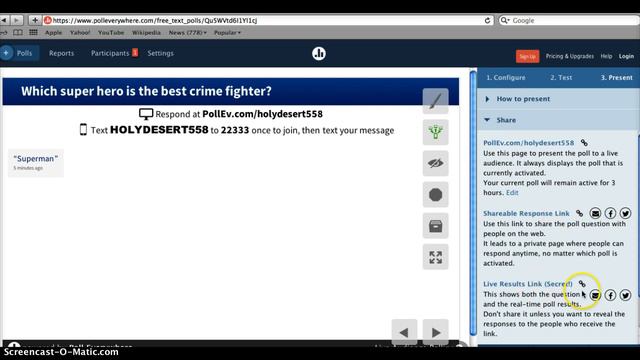
Task: Click the Poll Everywhere logo in header
Action: click(319, 53)
